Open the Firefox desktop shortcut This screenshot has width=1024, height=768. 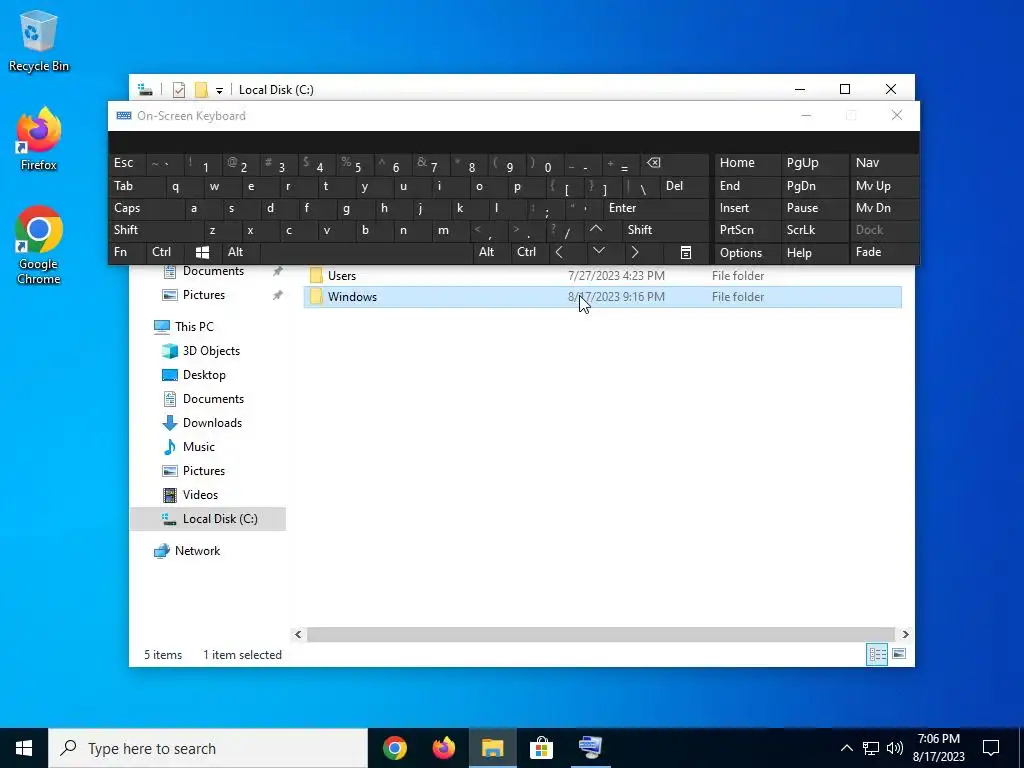pos(39,139)
